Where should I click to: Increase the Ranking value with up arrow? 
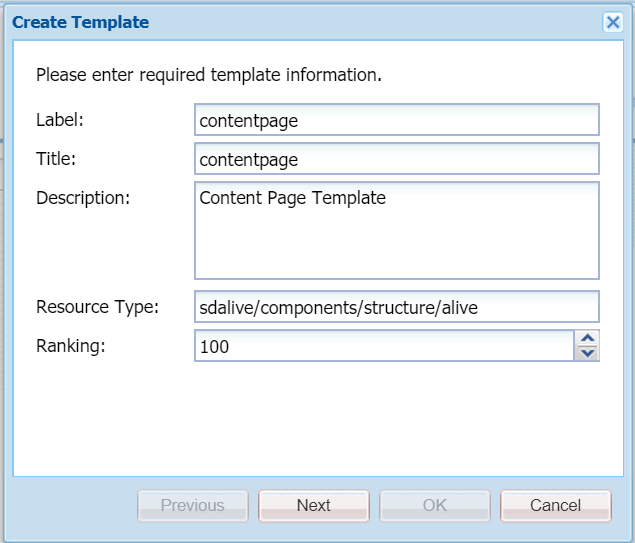pyautogui.click(x=588, y=339)
